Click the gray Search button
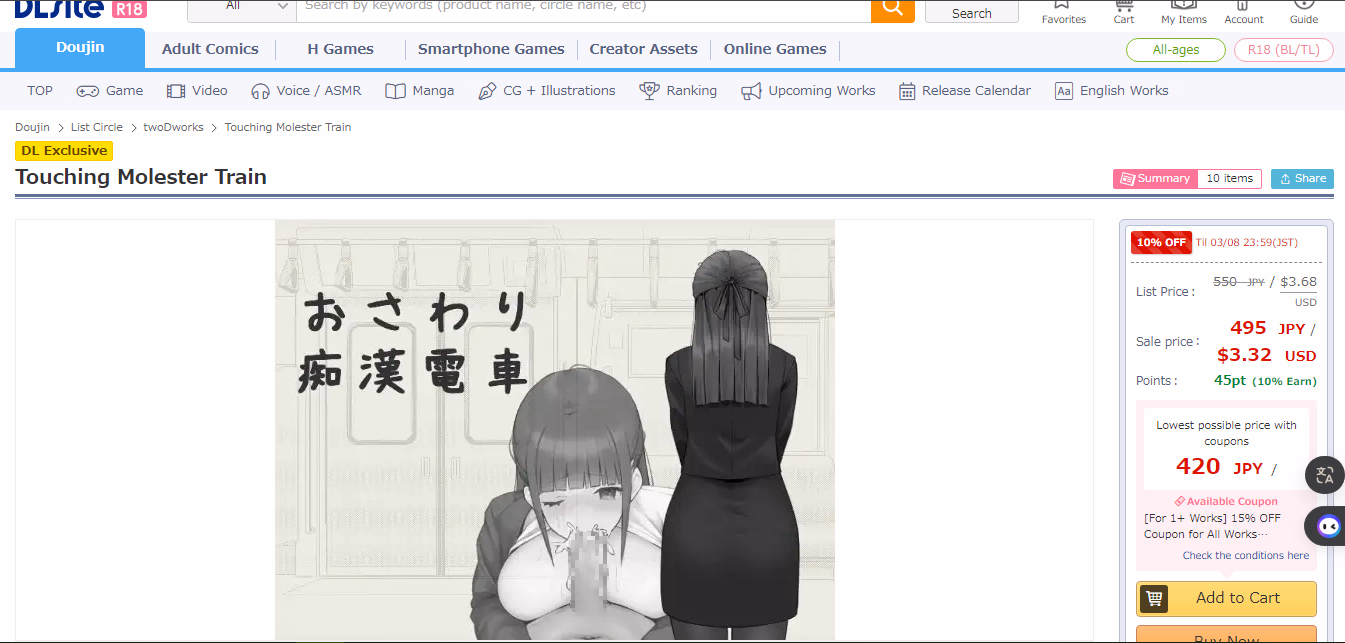Viewport: 1345px width, 643px height. coord(971,13)
